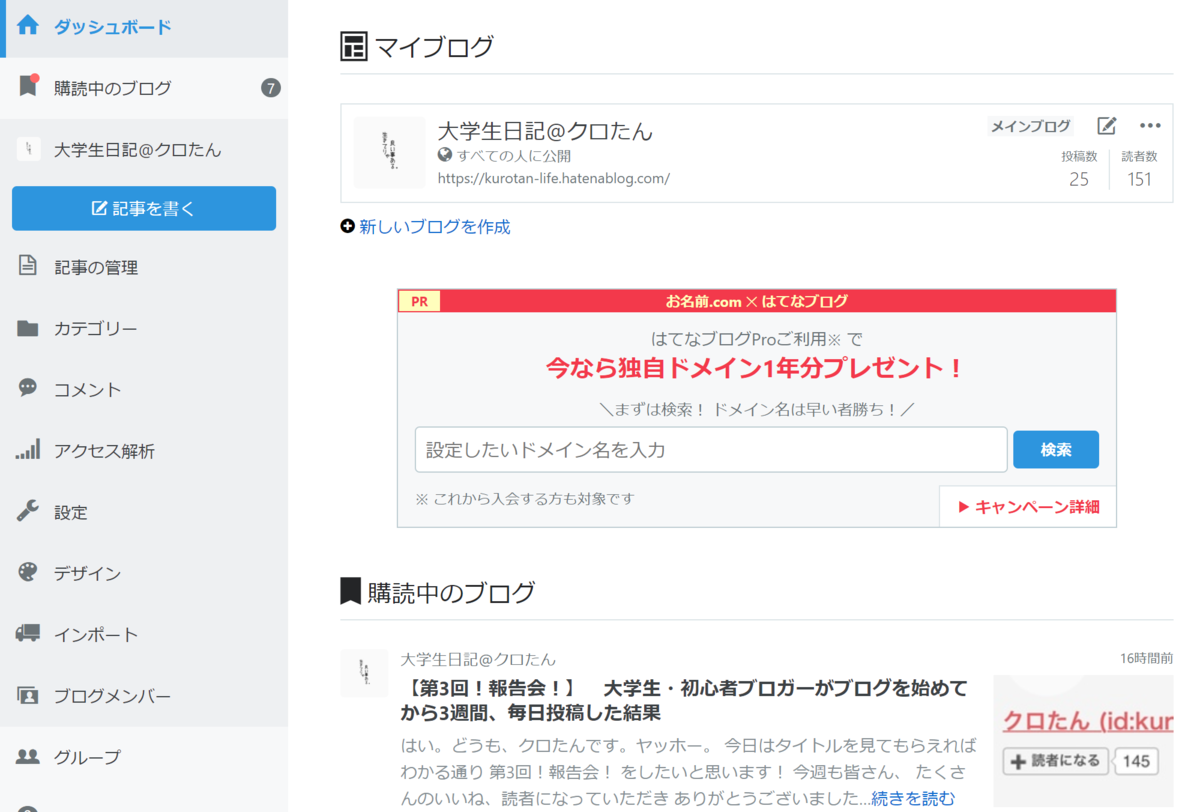Click the blog title 大学生日記@クロたん on the card
This screenshot has width=1200, height=812.
[545, 130]
